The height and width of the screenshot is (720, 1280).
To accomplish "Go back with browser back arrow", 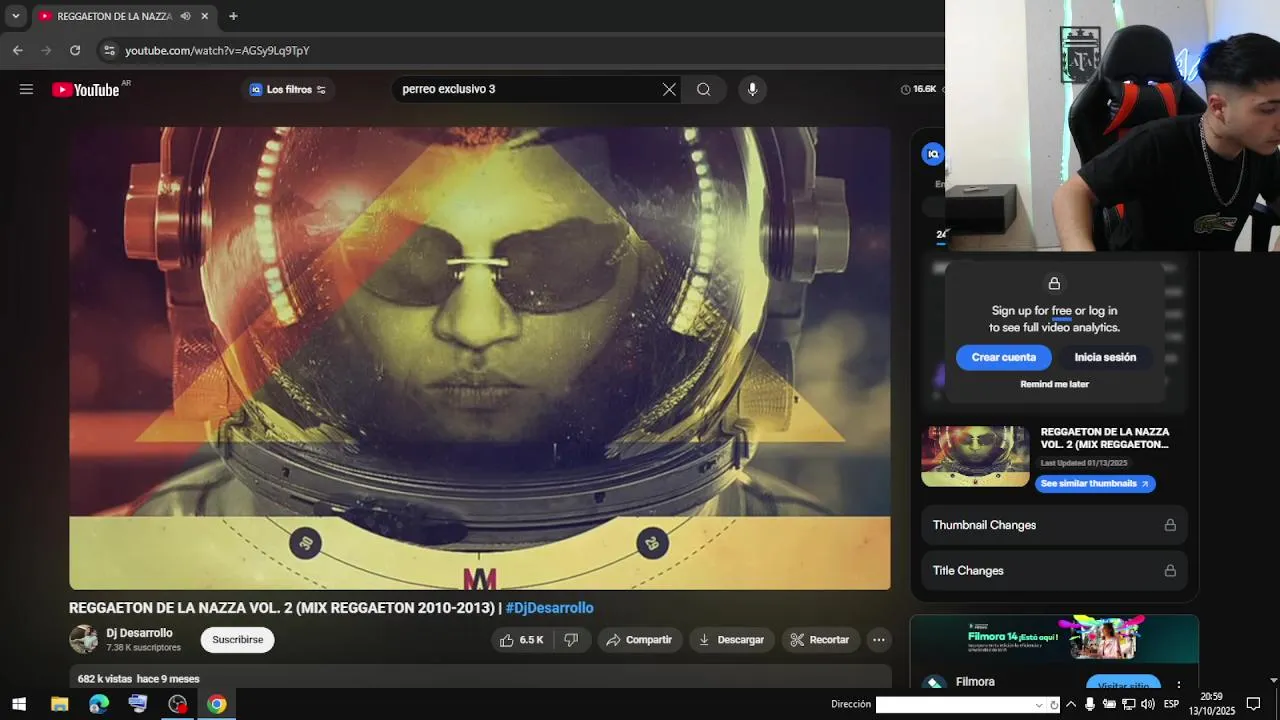I will point(18,50).
